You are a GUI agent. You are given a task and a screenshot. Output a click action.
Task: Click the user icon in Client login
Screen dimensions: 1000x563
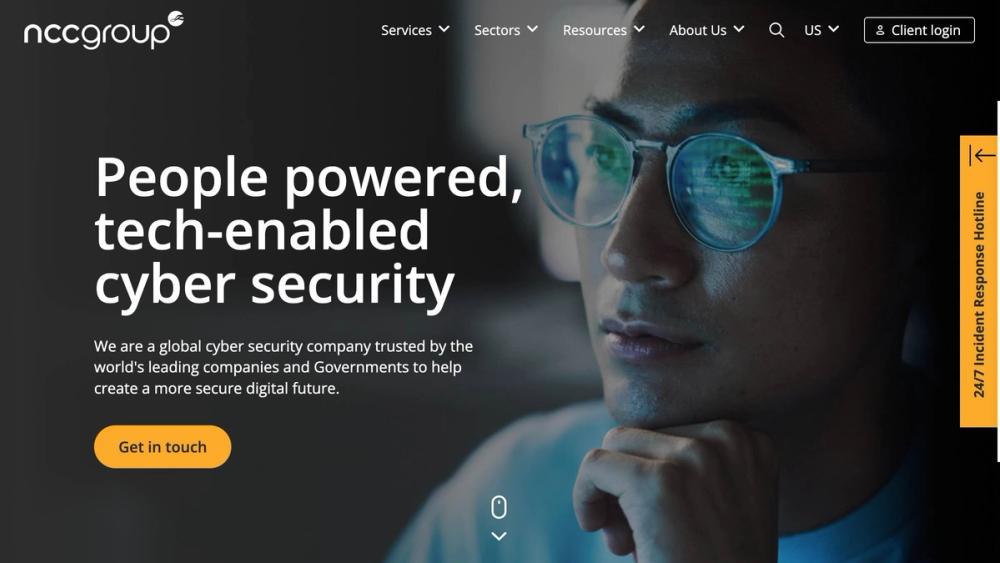(880, 30)
